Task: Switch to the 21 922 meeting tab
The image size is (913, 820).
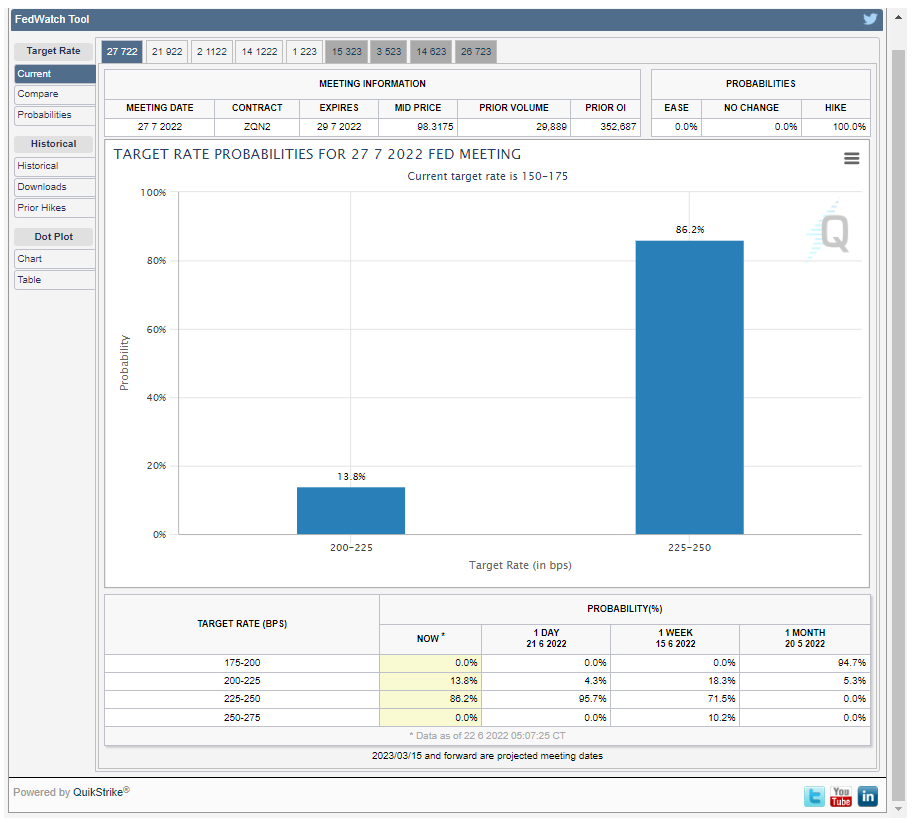Action: 167,52
